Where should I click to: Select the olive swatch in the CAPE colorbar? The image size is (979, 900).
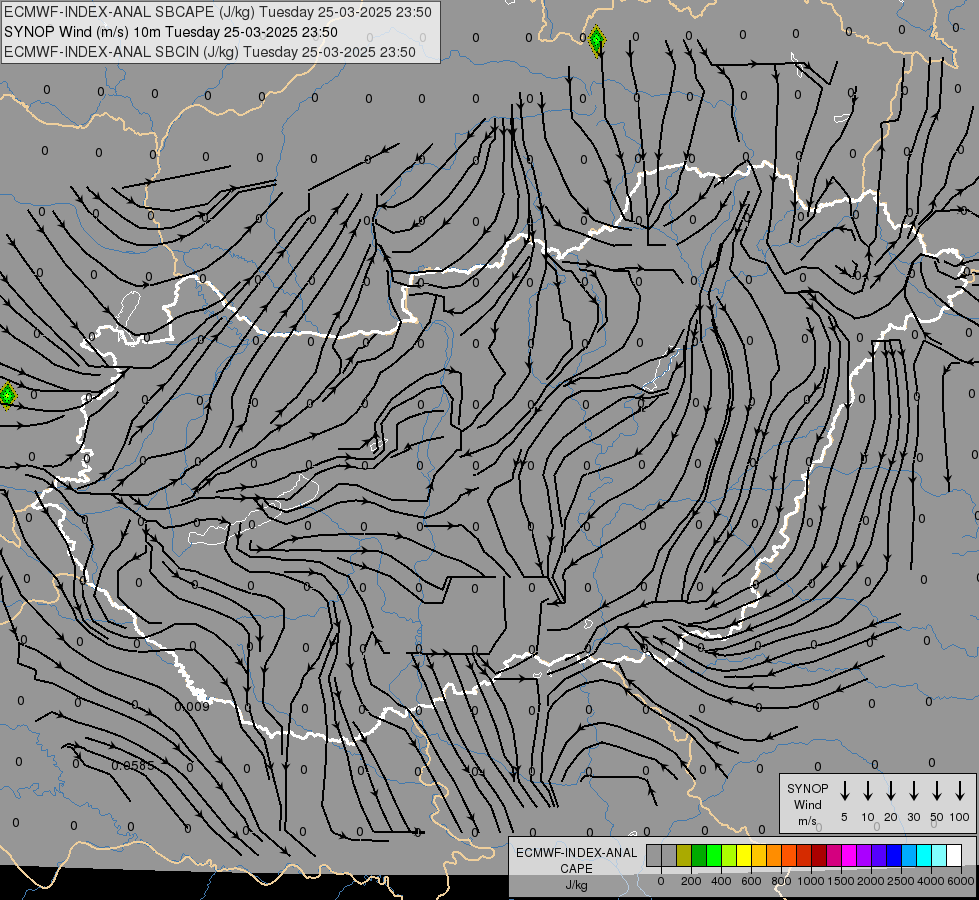tap(684, 855)
